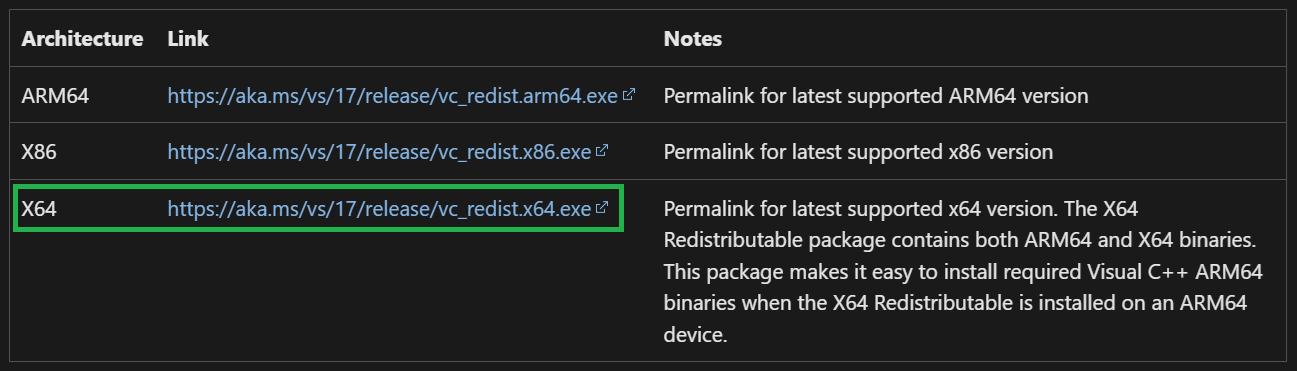Click the word "Permalink" in the X86 row

[x=706, y=152]
